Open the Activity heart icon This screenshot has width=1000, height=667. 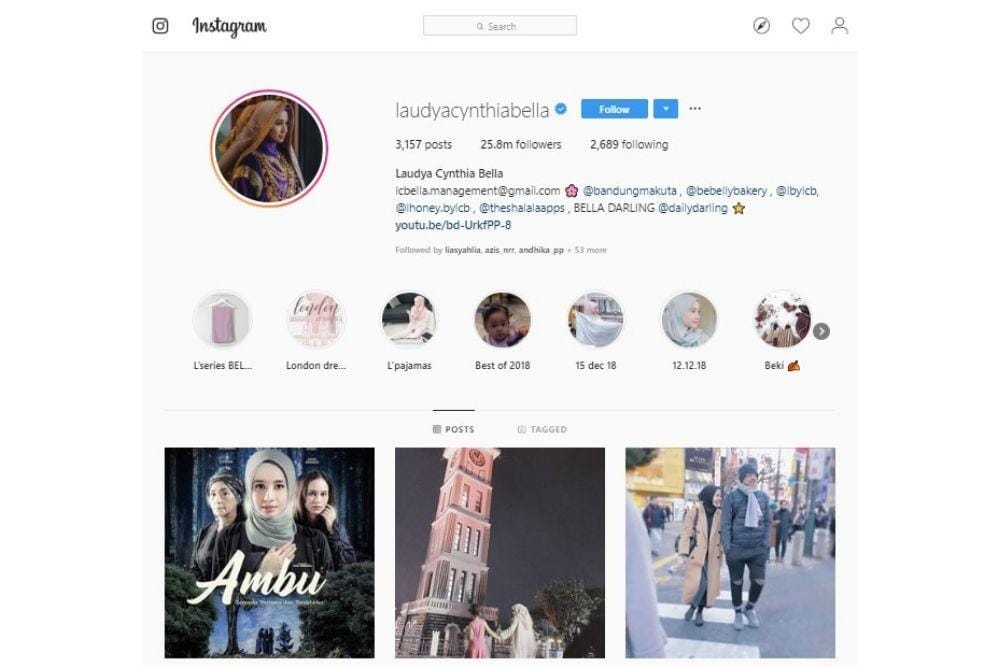point(800,26)
